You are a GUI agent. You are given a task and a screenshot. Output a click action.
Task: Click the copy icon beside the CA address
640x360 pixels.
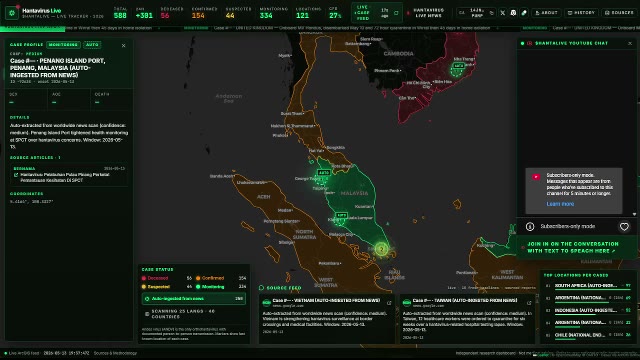(491, 13)
